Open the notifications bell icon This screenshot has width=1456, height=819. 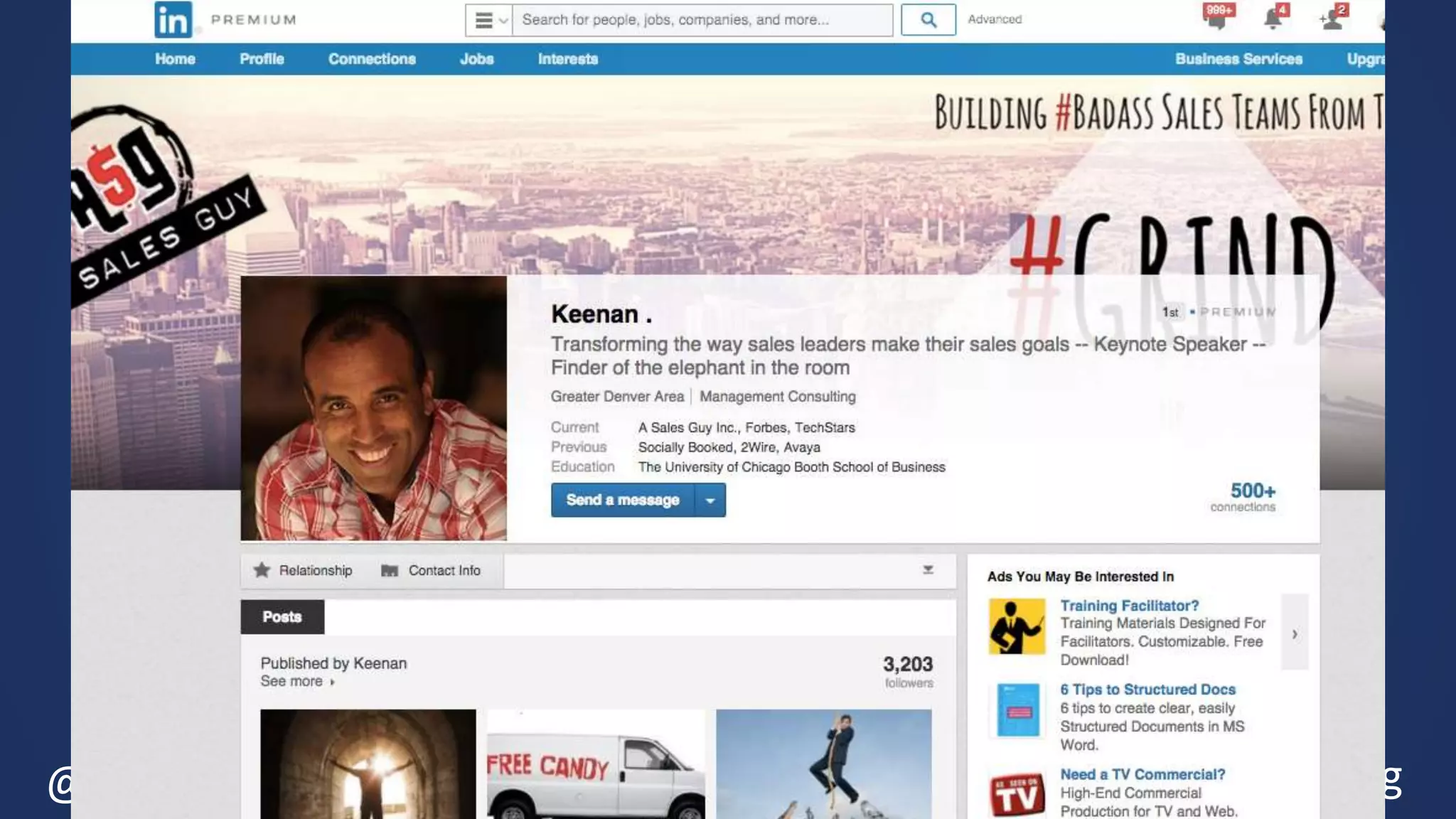pos(1273,19)
